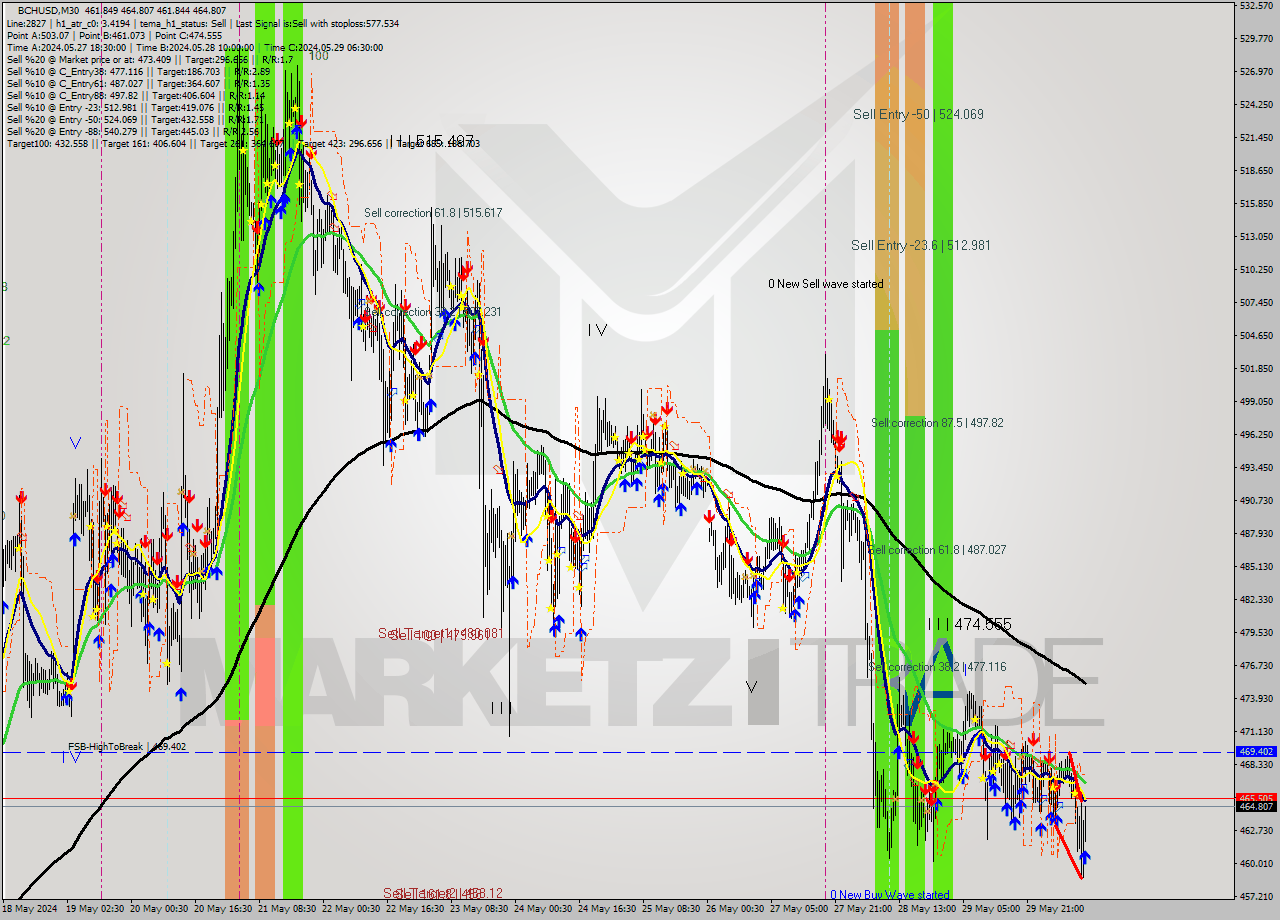Click the '18 May 2024' date label

(x=30, y=909)
